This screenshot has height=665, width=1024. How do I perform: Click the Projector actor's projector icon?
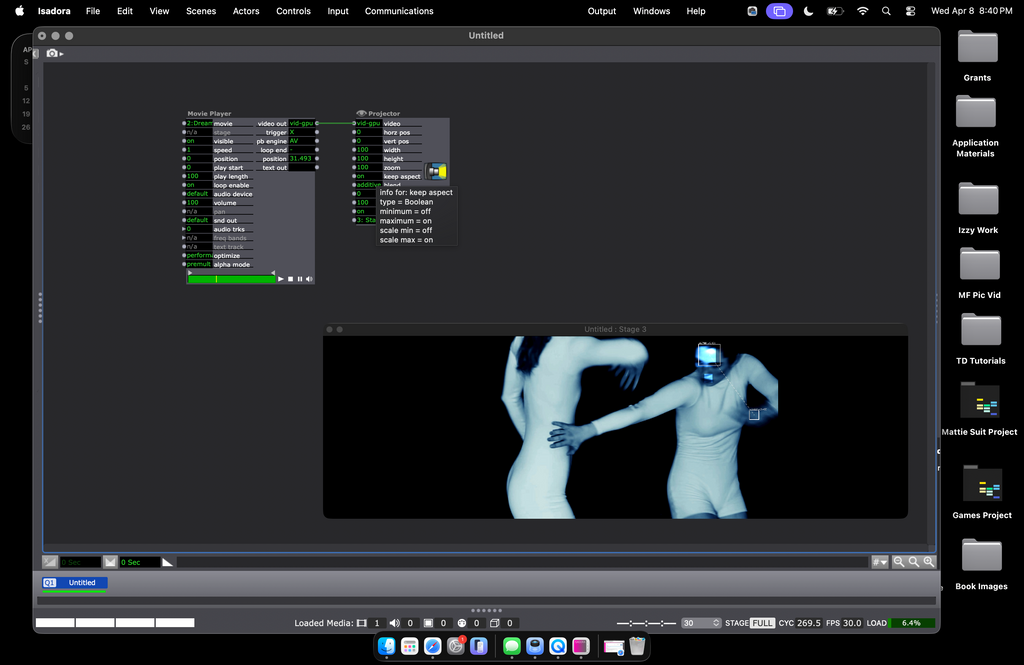tap(436, 172)
